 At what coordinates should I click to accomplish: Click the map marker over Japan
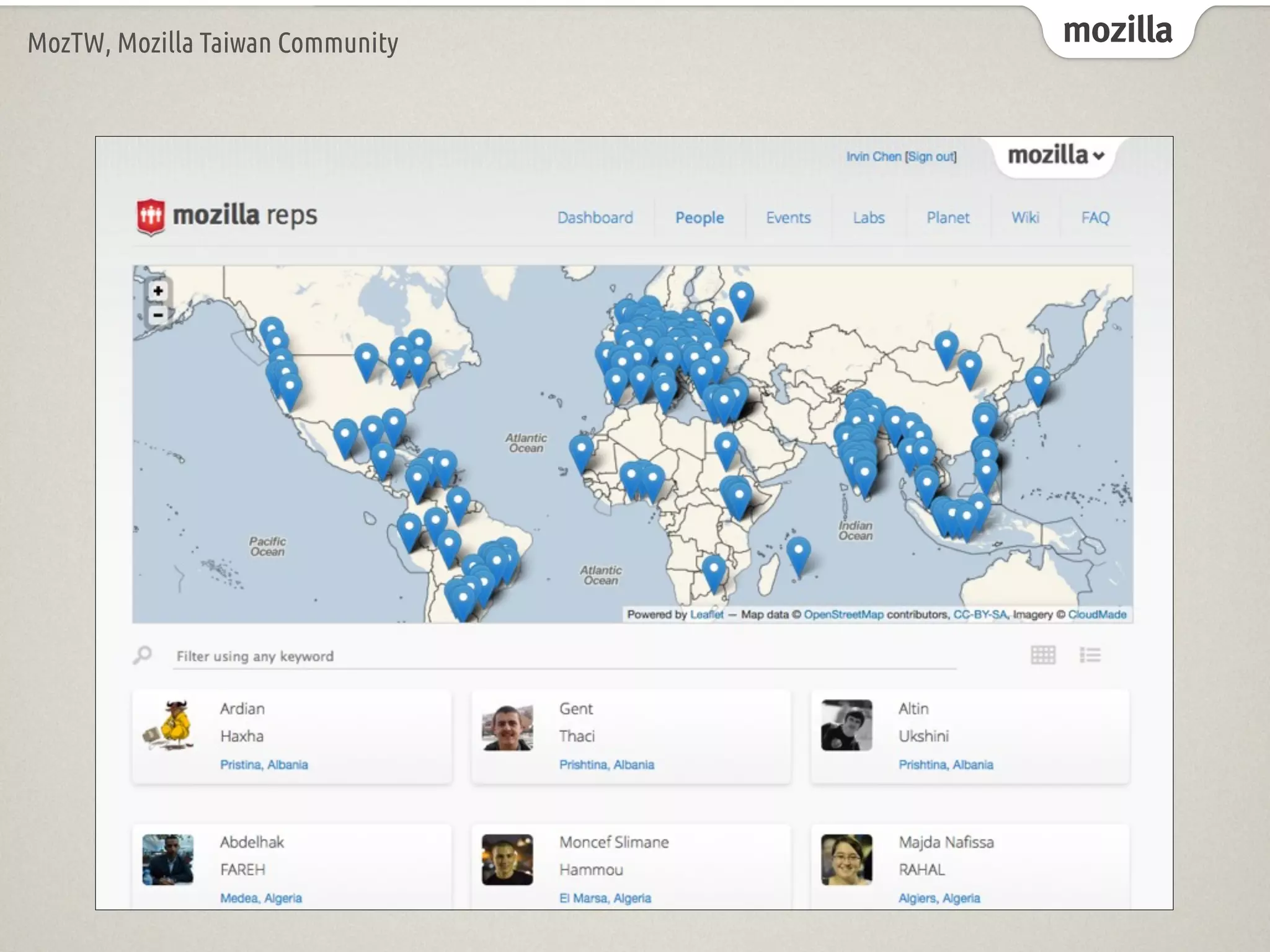click(x=1037, y=384)
